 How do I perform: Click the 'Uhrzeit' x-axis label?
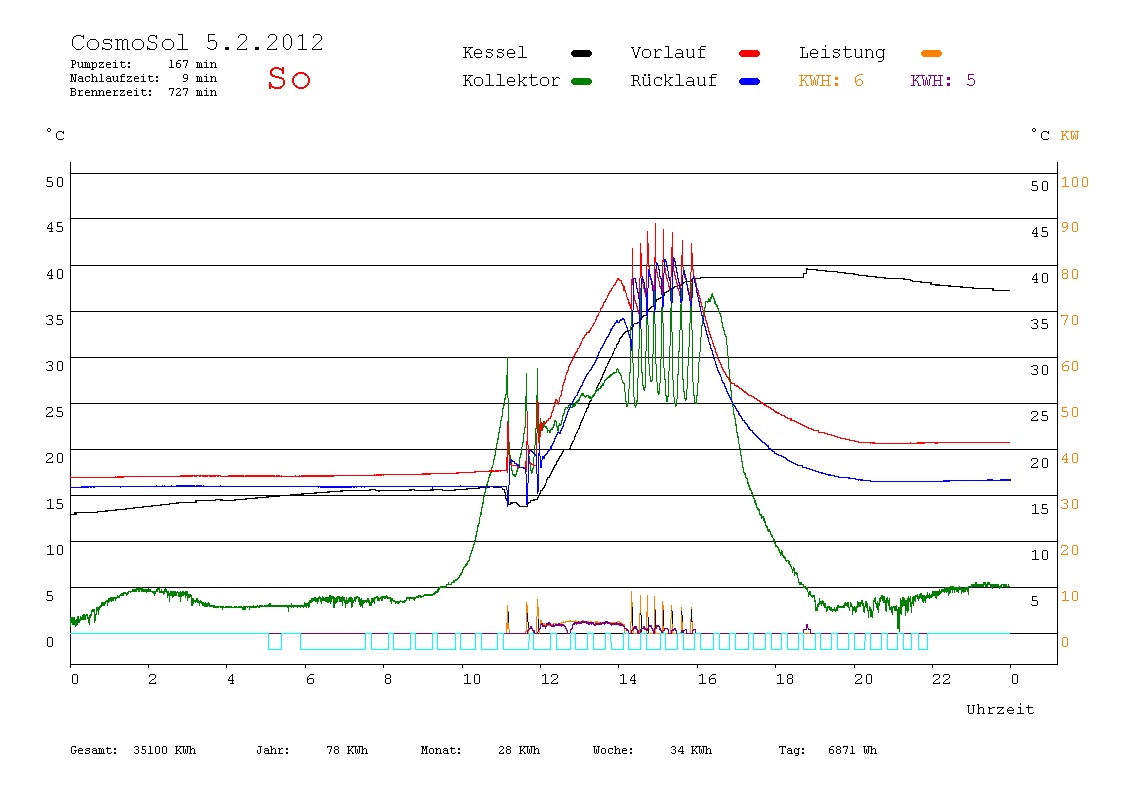click(1000, 709)
